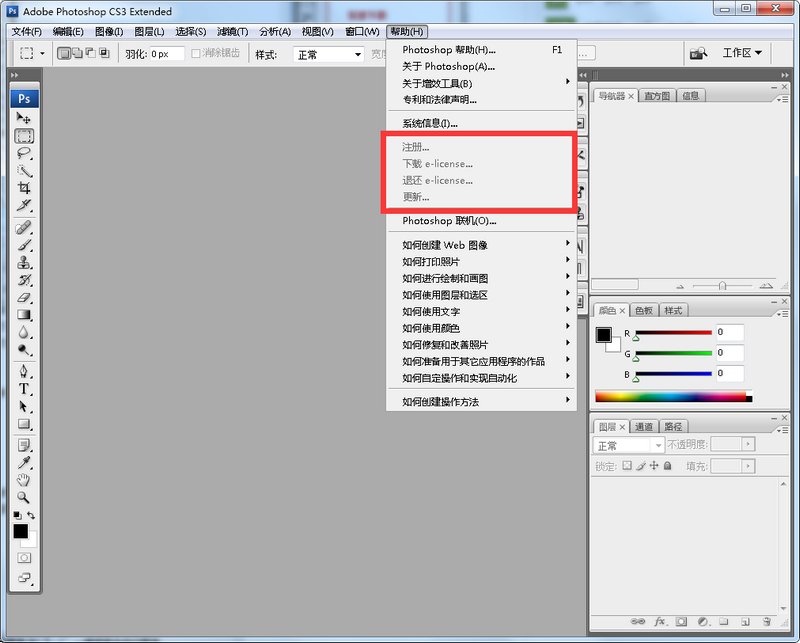Select the Lasso tool
Viewport: 800px width, 643px height.
pos(23,154)
